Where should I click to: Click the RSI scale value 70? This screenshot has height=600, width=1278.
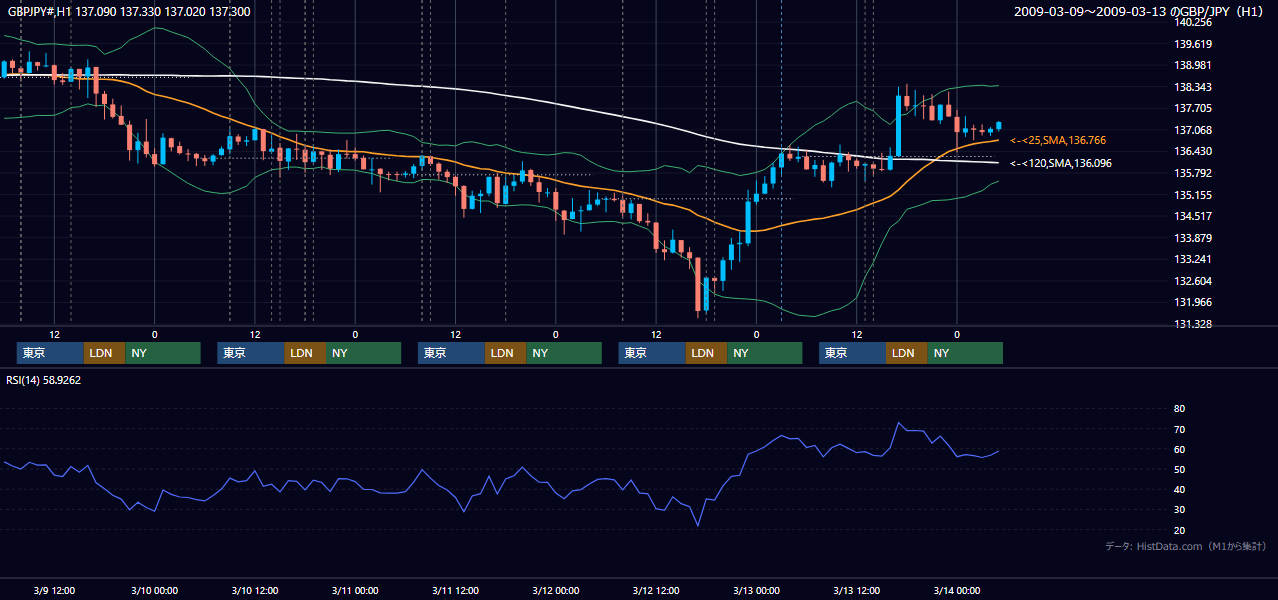point(1179,429)
